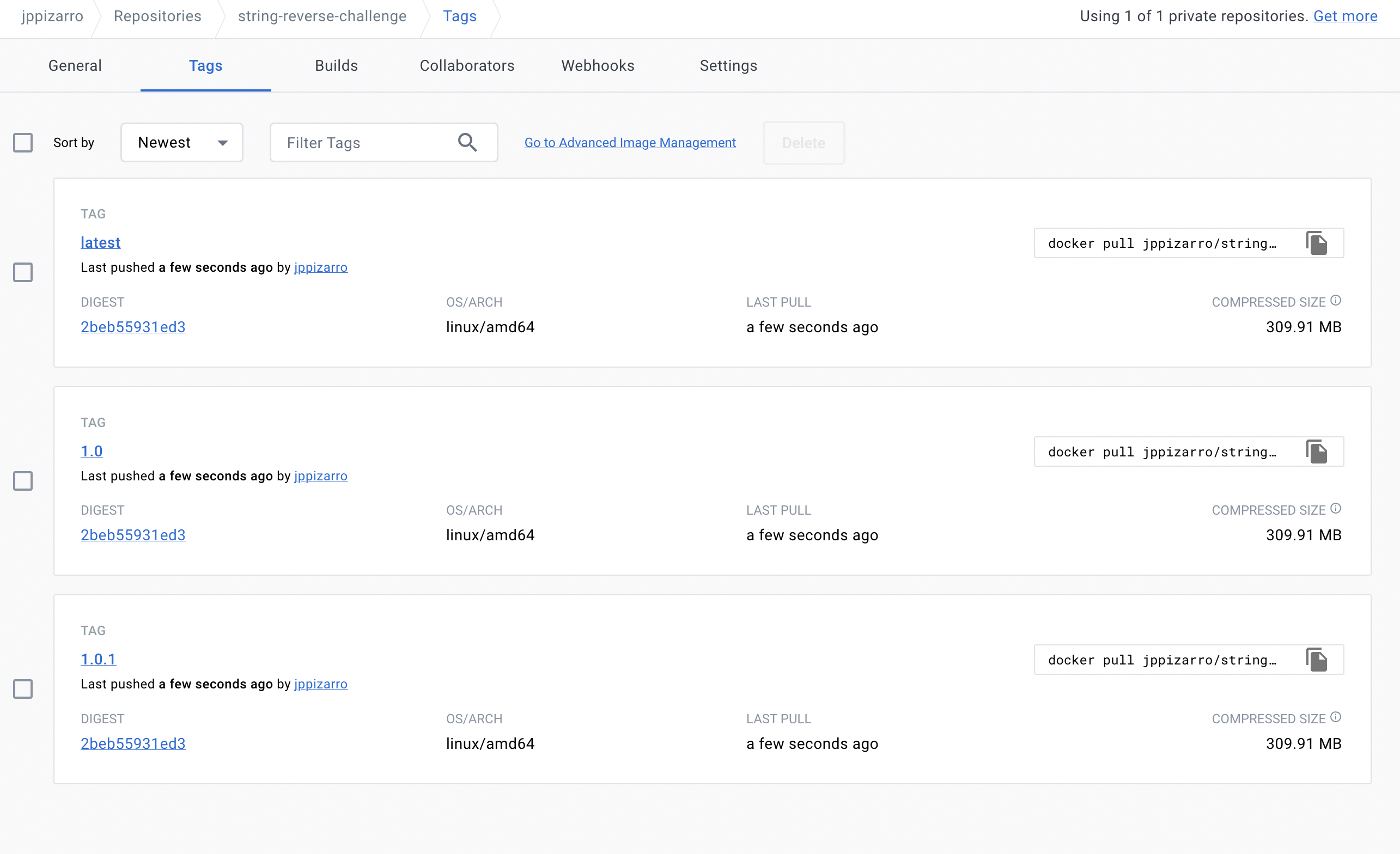Open the Collaborators tab
This screenshot has height=854, width=1400.
[467, 66]
